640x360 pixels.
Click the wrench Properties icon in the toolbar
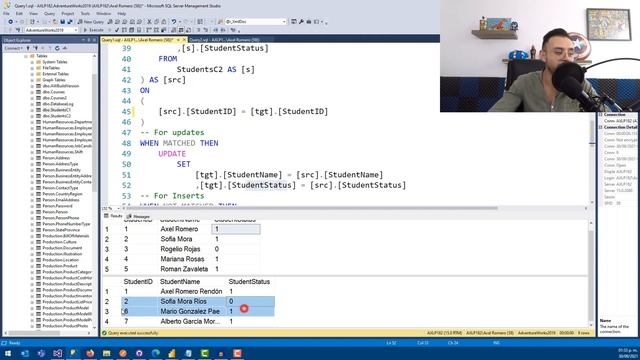tap(301, 22)
